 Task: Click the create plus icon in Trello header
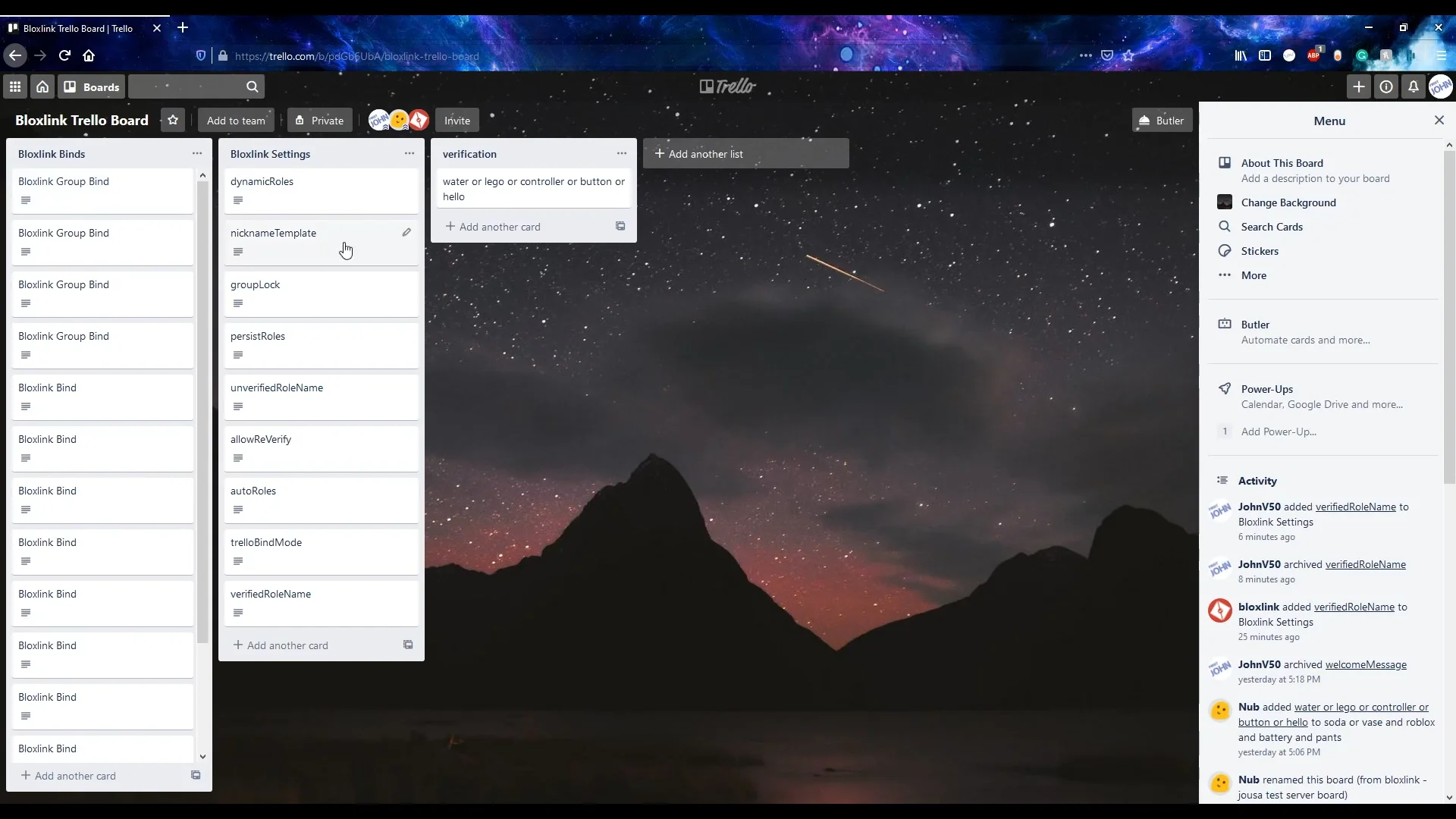pyautogui.click(x=1359, y=87)
